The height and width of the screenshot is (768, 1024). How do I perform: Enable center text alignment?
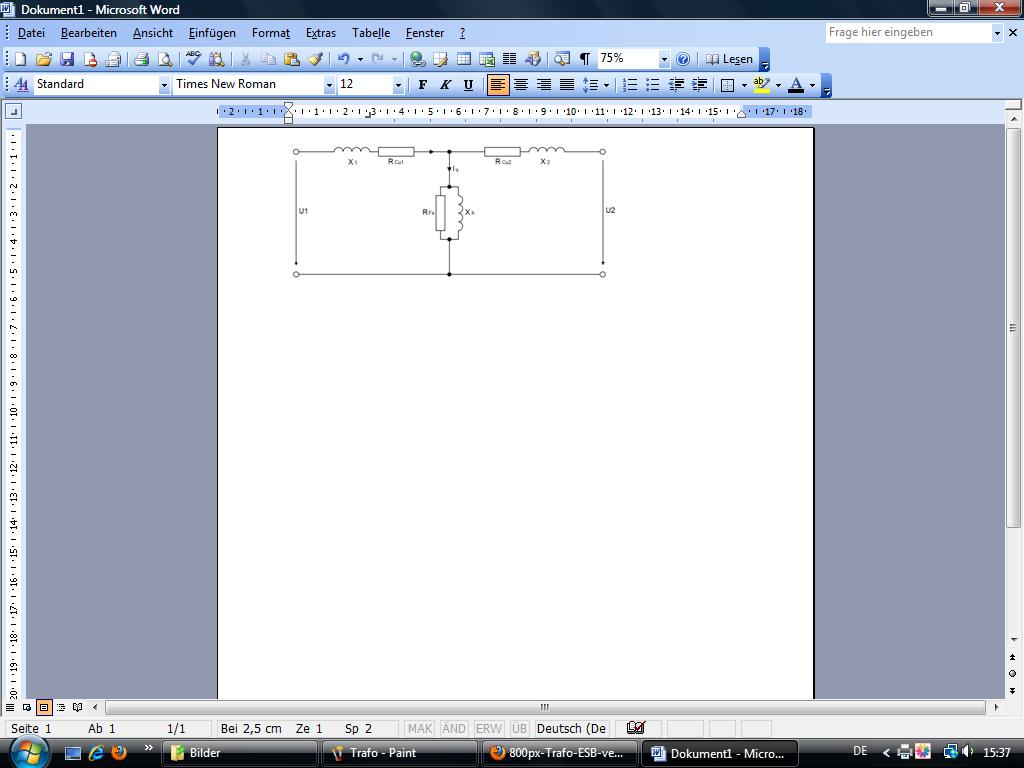pyautogui.click(x=520, y=85)
